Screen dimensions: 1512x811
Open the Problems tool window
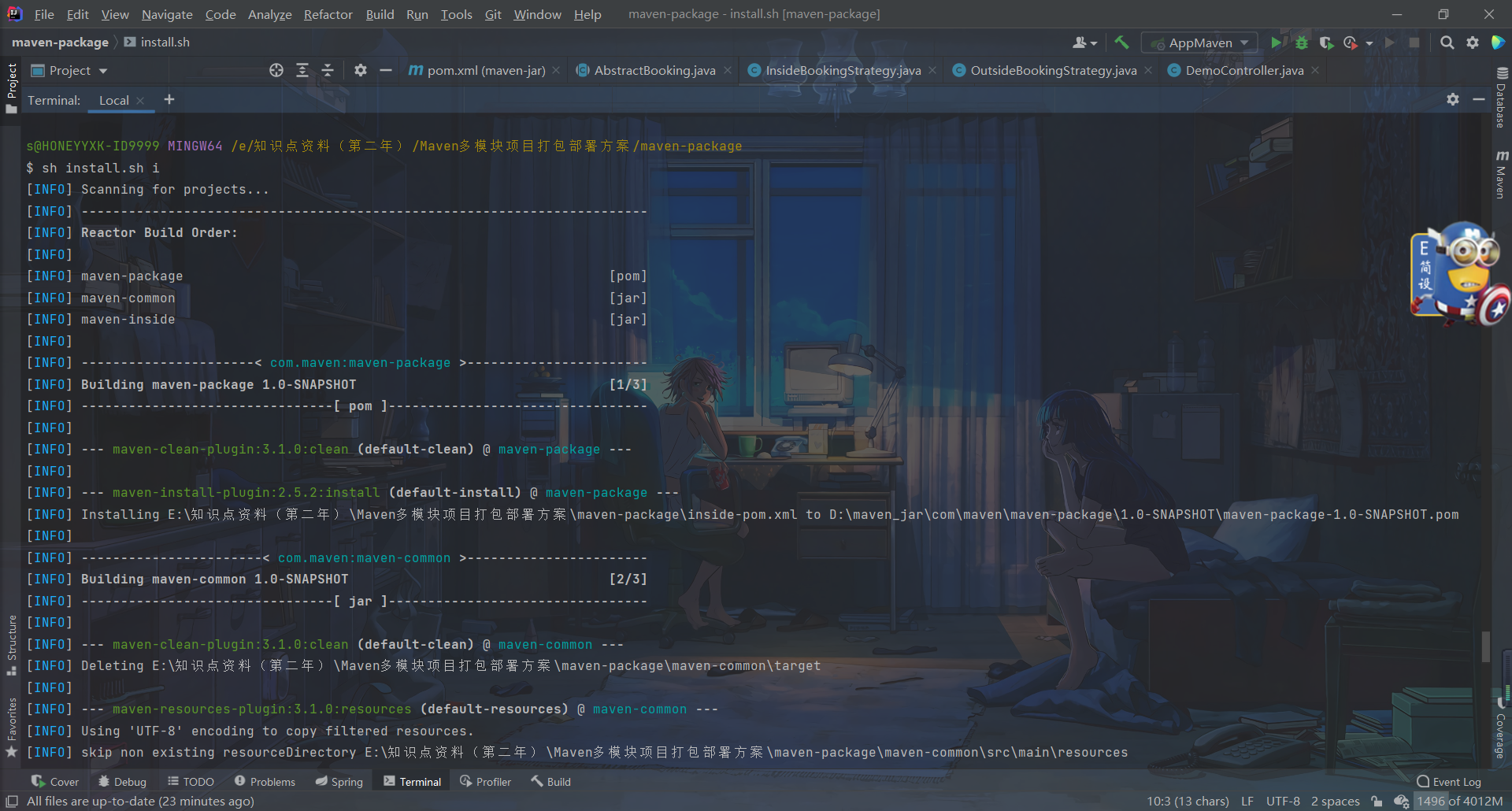click(x=265, y=781)
